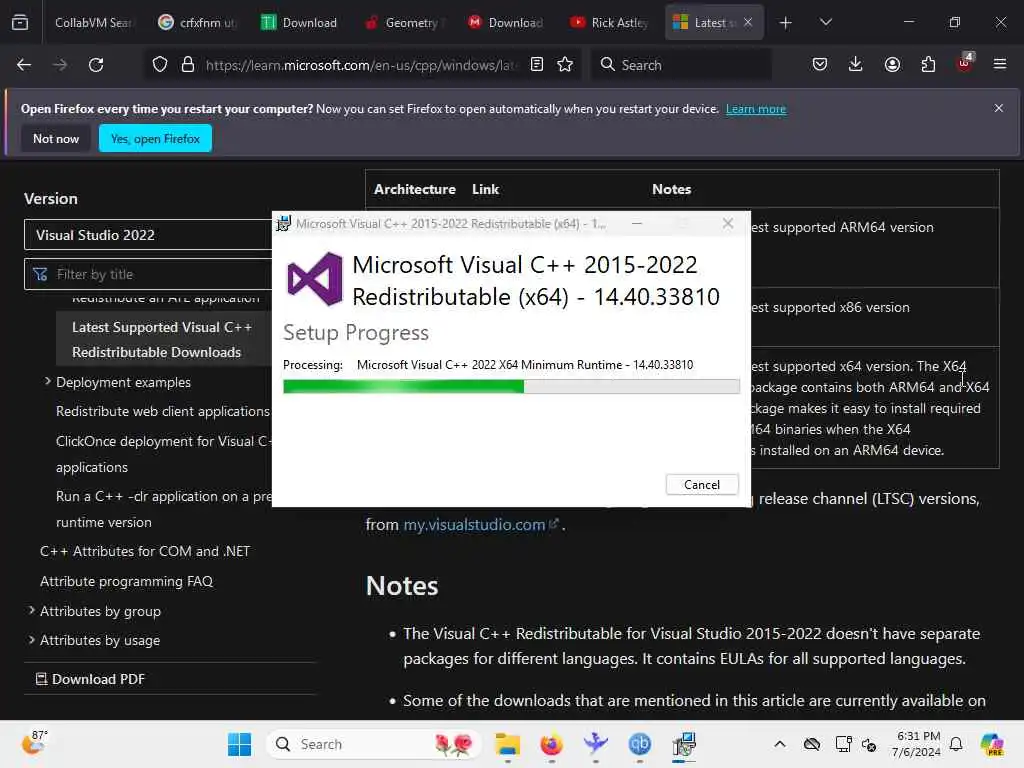Open the notifications bell icon
The height and width of the screenshot is (768, 1024).
coord(956,744)
